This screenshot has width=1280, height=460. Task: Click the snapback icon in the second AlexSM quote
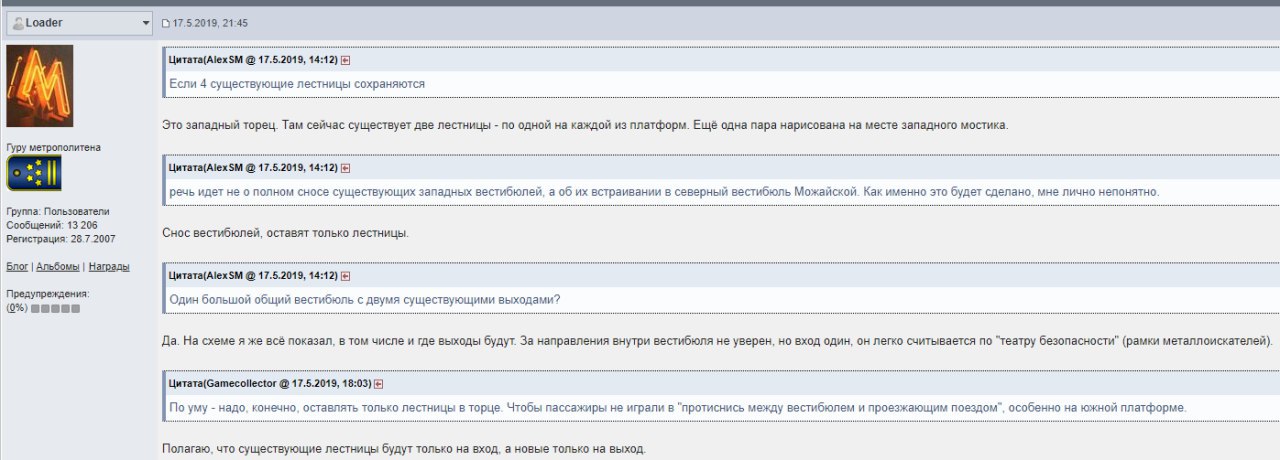coord(346,168)
